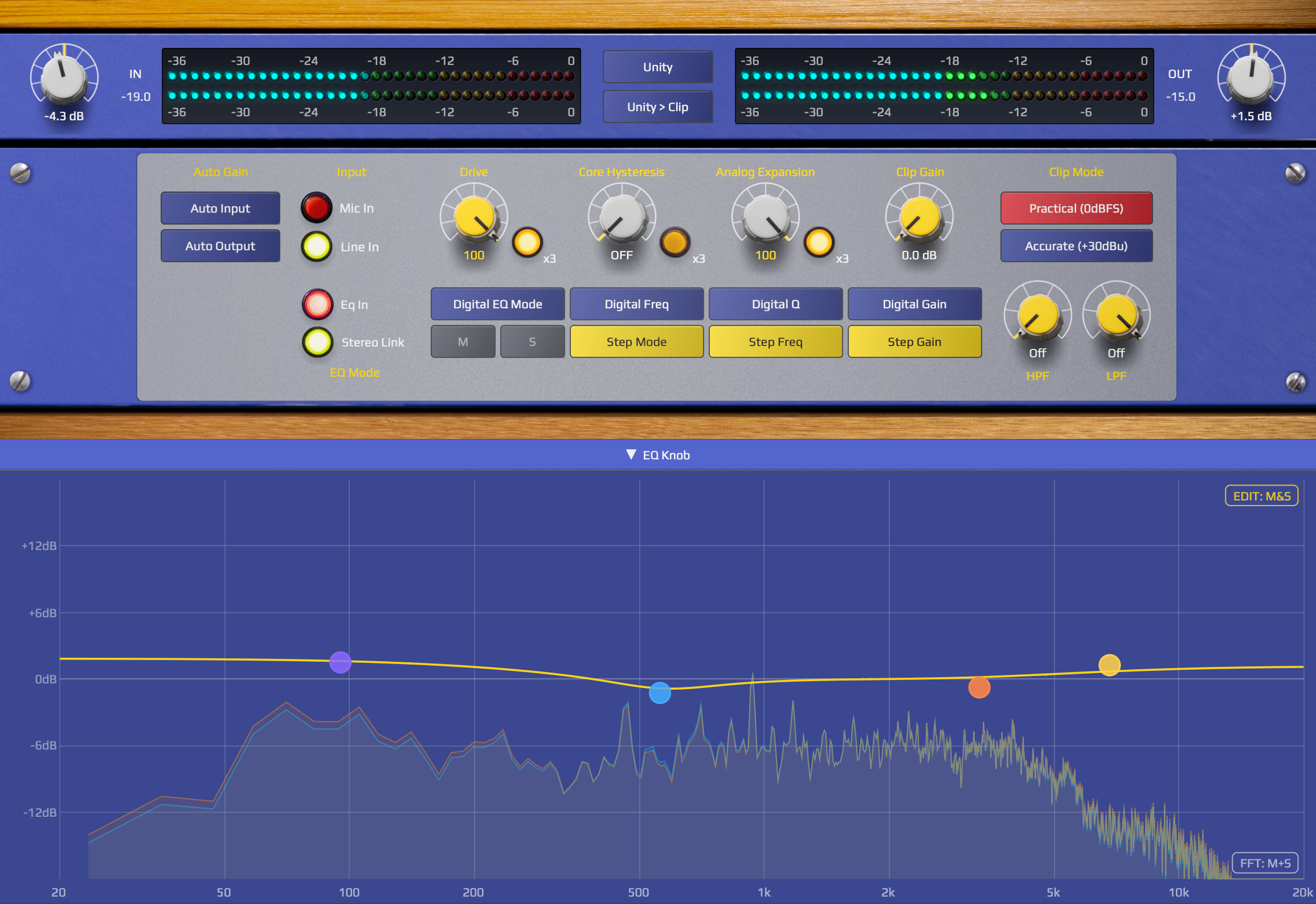Select Digital Gain option
The width and height of the screenshot is (1316, 904).
coord(915,304)
